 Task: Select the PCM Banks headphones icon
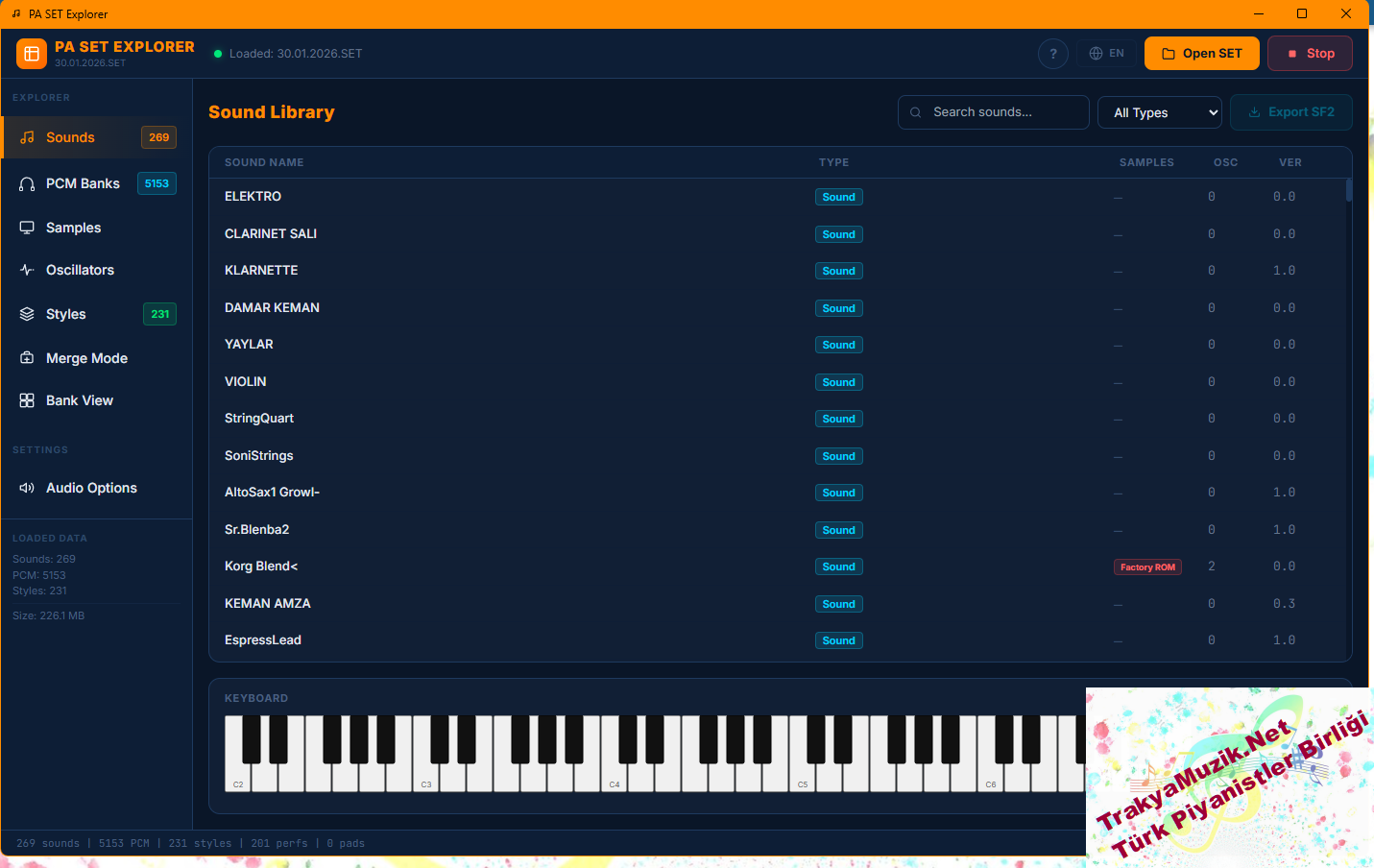pos(27,183)
